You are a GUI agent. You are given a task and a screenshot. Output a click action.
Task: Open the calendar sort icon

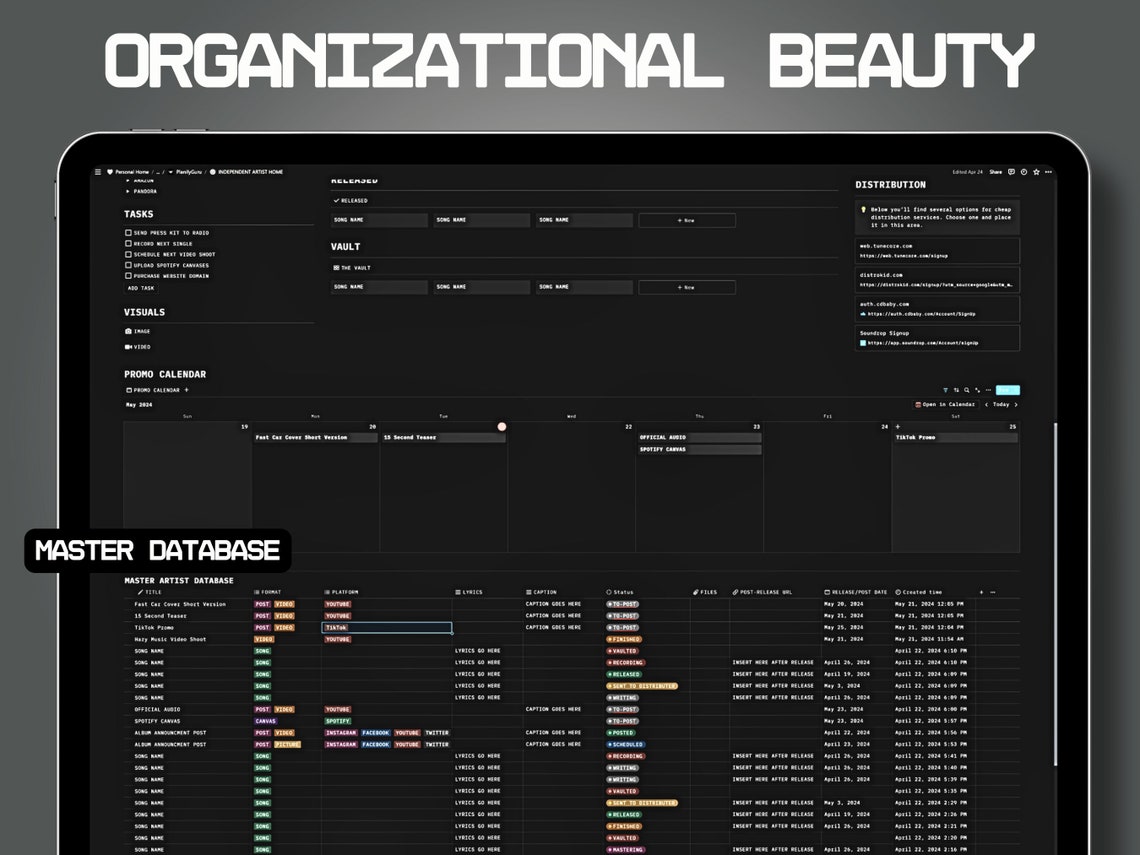pyautogui.click(x=956, y=390)
